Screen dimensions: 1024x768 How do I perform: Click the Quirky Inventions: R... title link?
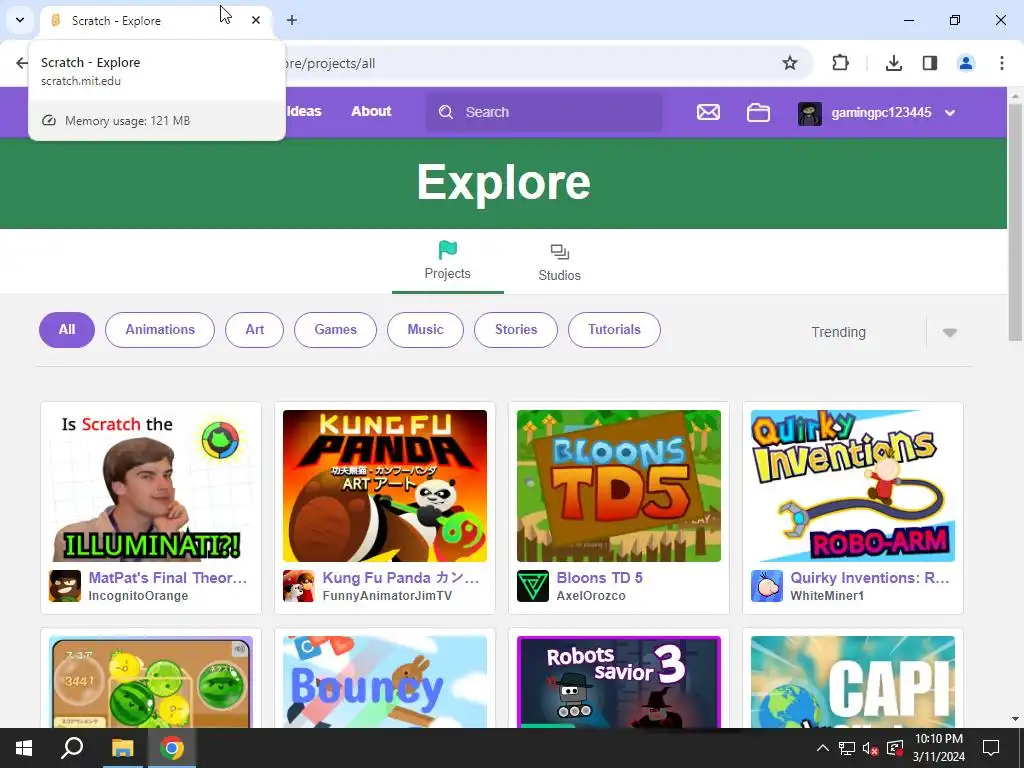click(870, 578)
